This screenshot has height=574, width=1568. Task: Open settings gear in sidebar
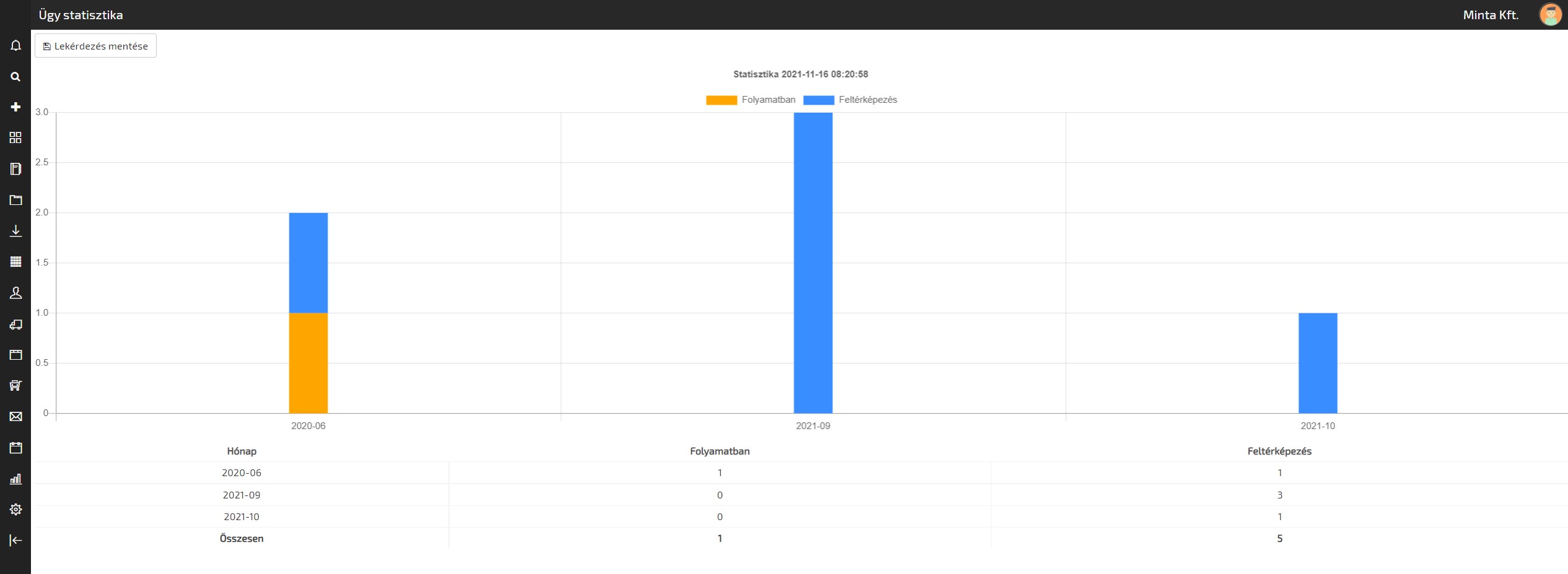coord(15,510)
